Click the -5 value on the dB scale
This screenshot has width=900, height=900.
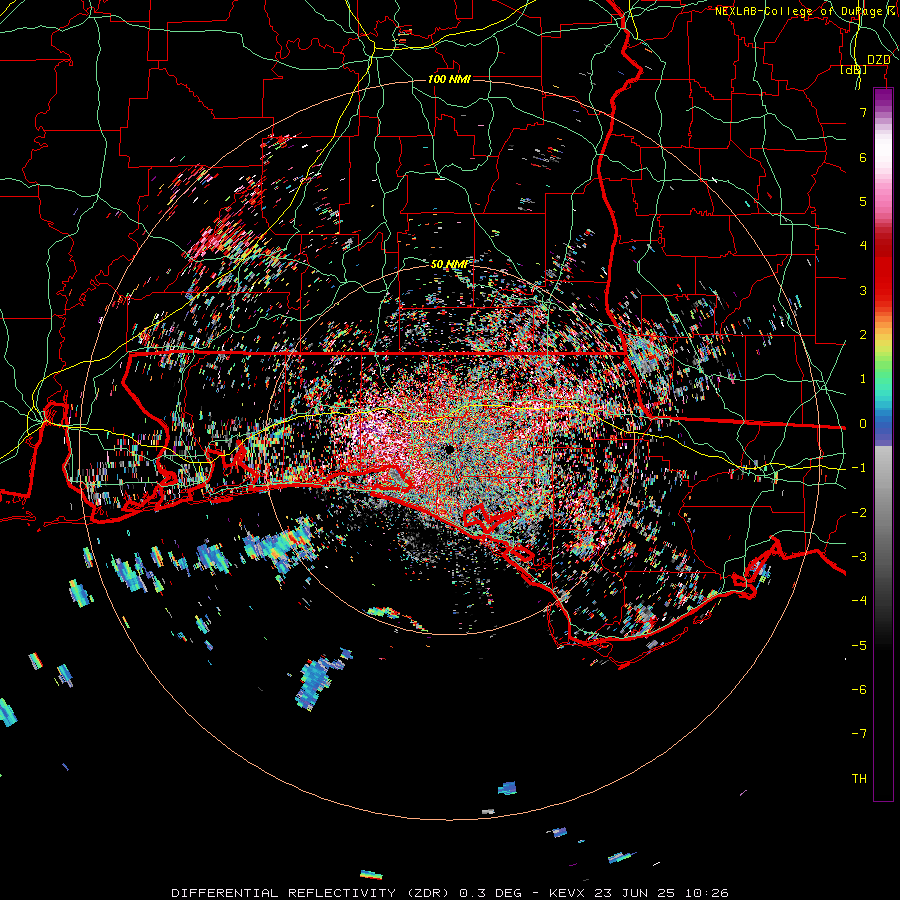pyautogui.click(x=859, y=645)
